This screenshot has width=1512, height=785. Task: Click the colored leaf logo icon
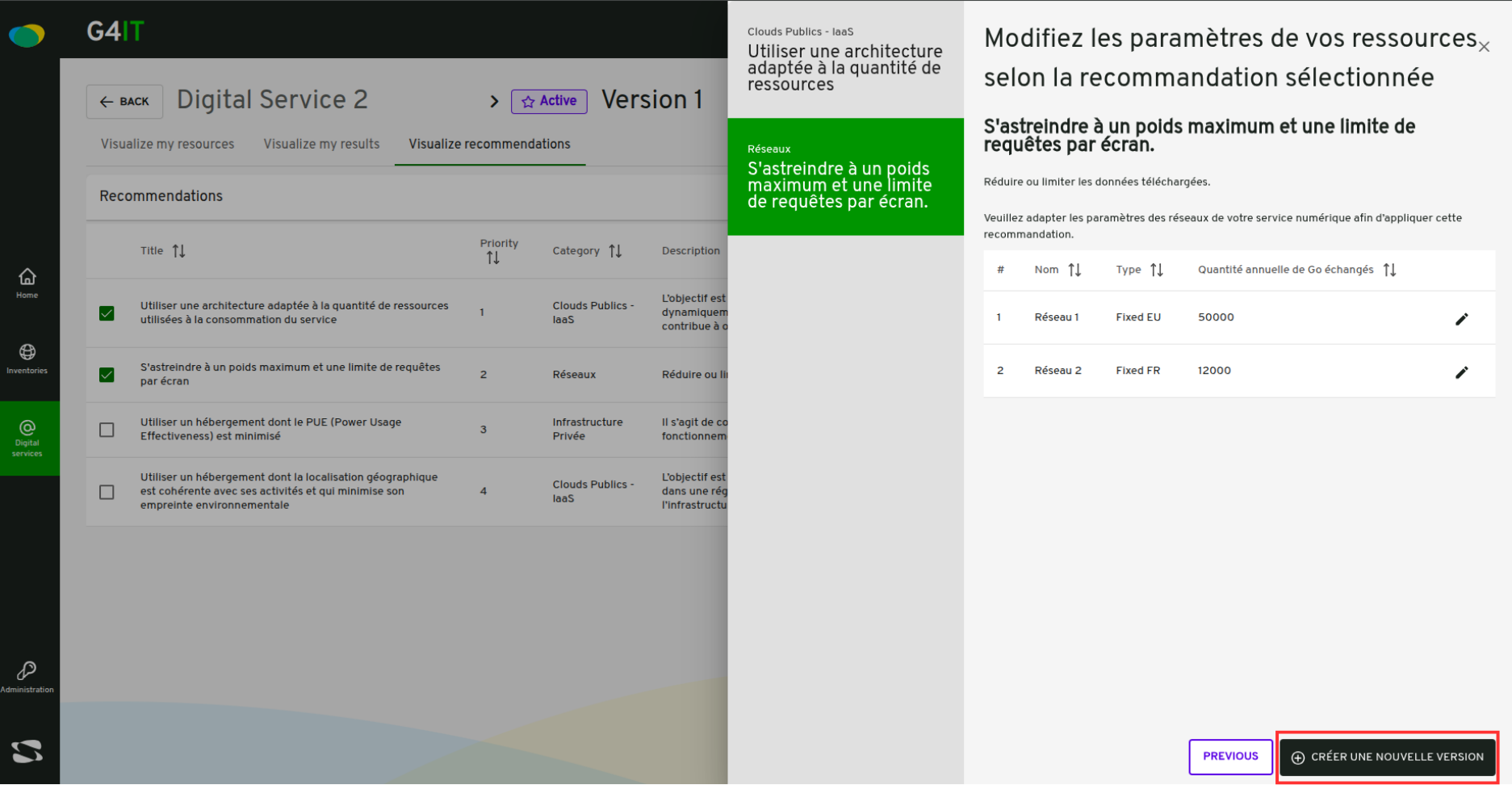pos(27,35)
